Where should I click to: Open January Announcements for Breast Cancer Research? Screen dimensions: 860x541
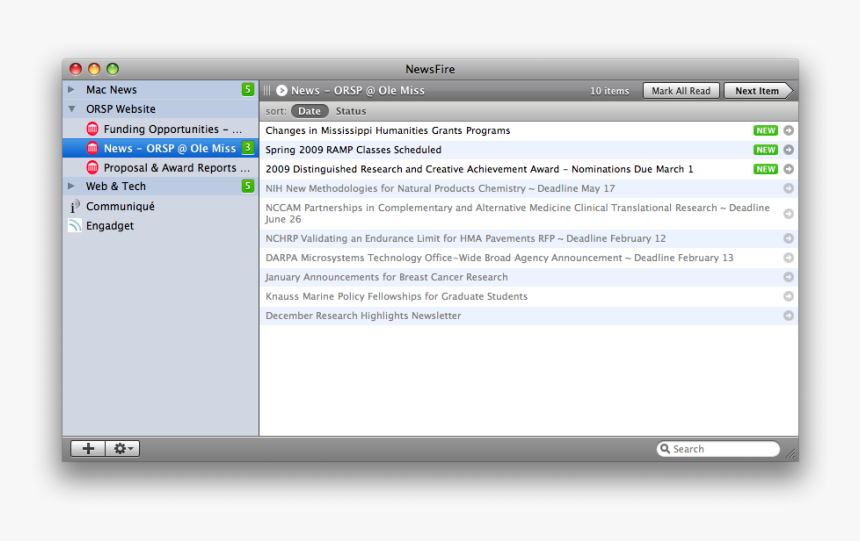pyautogui.click(x=529, y=277)
